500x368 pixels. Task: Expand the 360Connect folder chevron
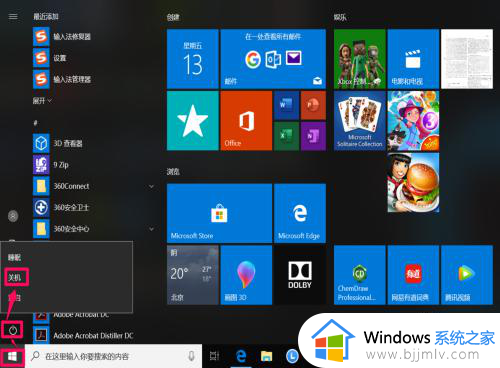click(151, 186)
